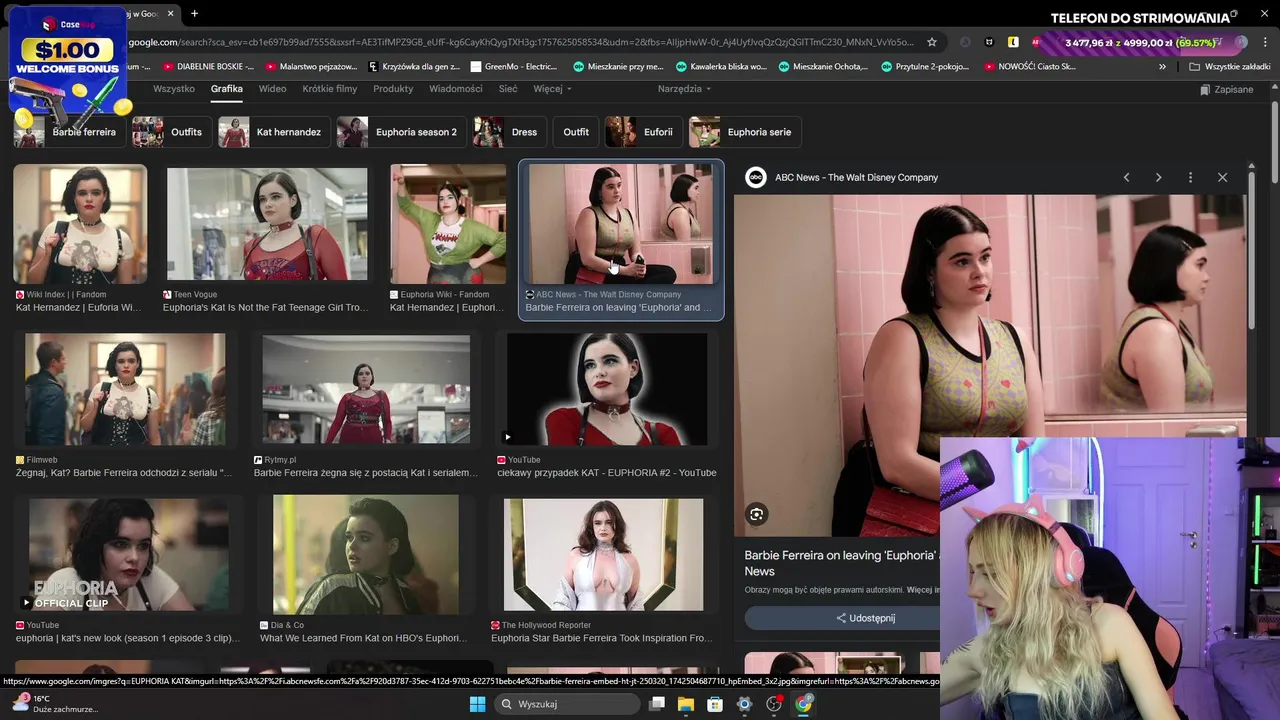Select the Kat hernandez filter chip

click(274, 132)
